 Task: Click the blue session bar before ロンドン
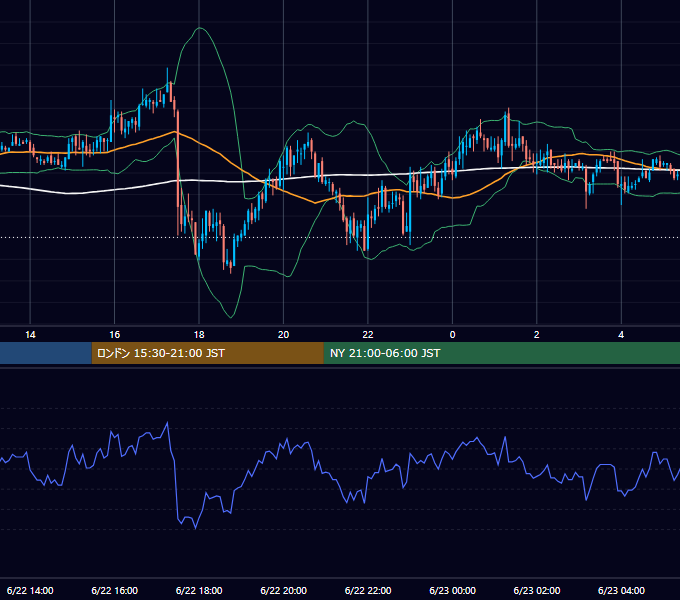click(x=46, y=353)
